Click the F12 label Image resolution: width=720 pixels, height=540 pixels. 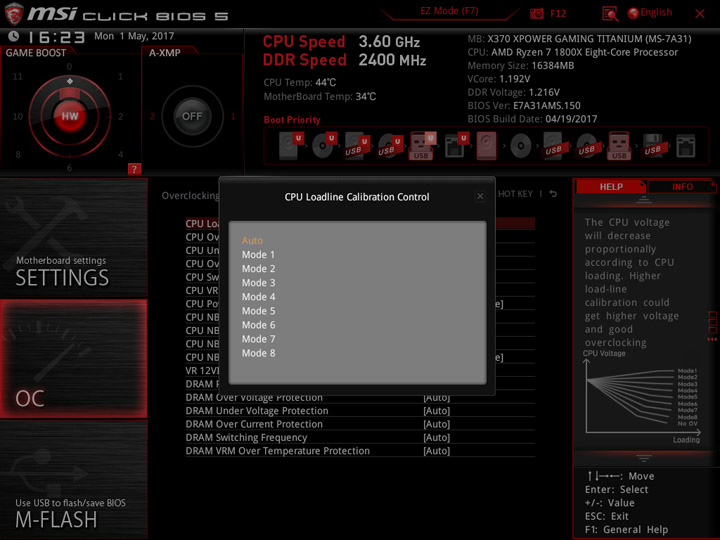coord(558,14)
